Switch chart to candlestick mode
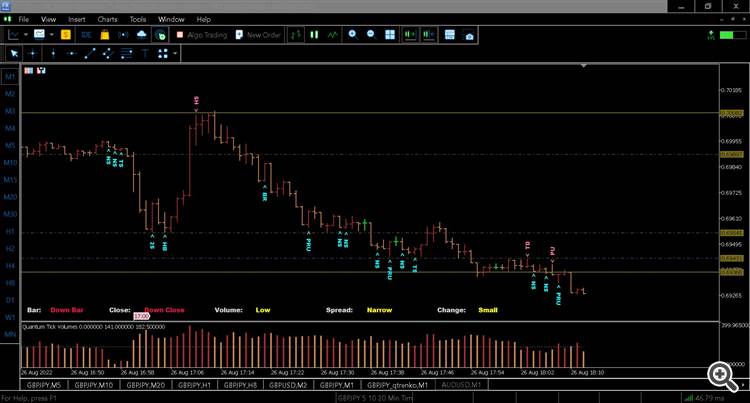750x403 pixels. click(x=314, y=35)
